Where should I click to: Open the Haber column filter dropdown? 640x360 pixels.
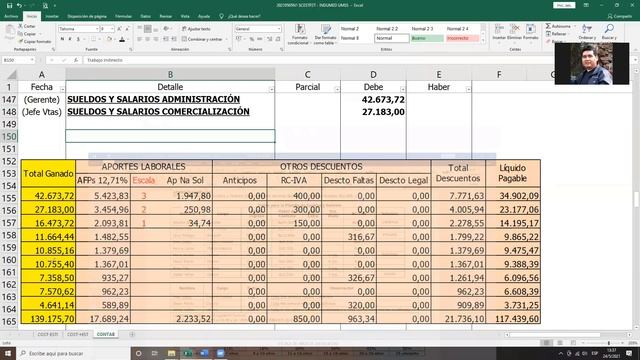pos(469,89)
